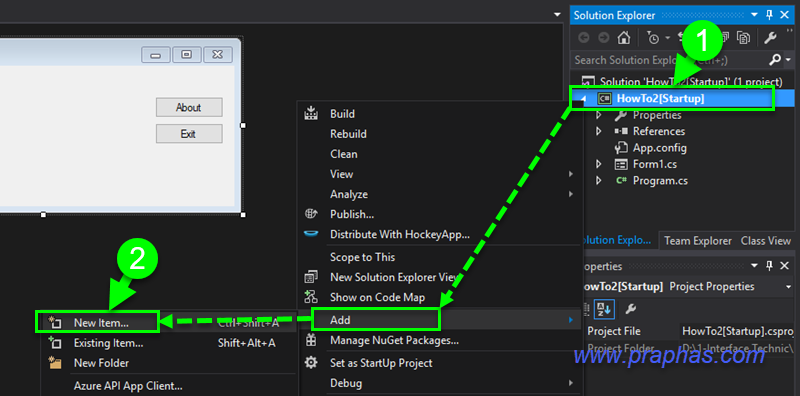
Task: Expand the References tree node
Action: pos(599,131)
